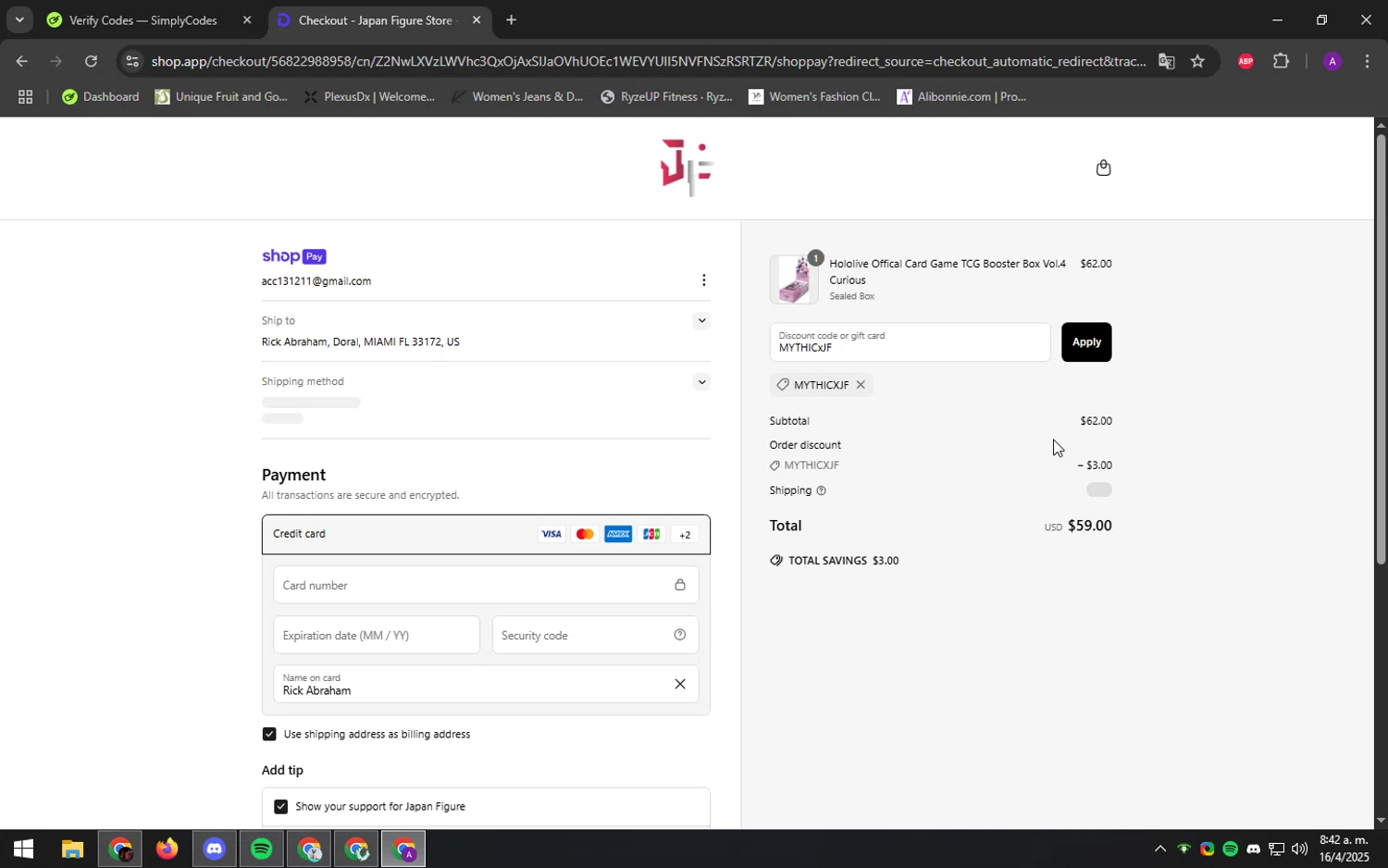Open the Shop Pay account options menu

click(703, 280)
